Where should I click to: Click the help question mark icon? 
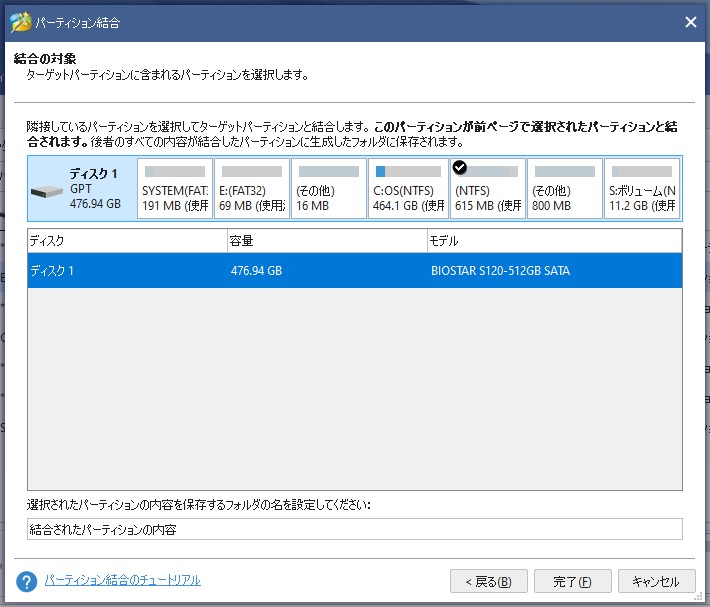[27, 581]
